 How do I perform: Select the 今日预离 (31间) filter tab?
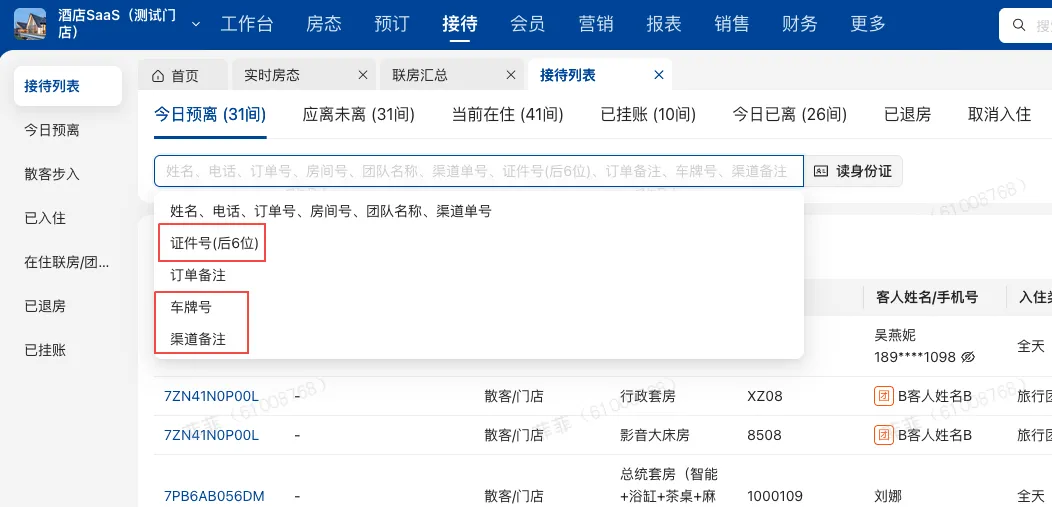pyautogui.click(x=210, y=115)
